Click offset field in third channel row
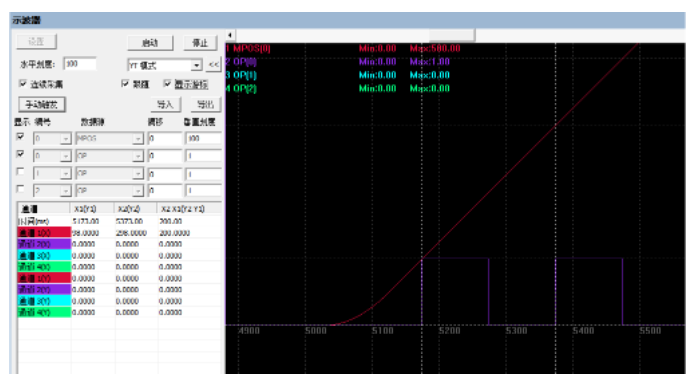This screenshot has width=695, height=385. coord(165,174)
